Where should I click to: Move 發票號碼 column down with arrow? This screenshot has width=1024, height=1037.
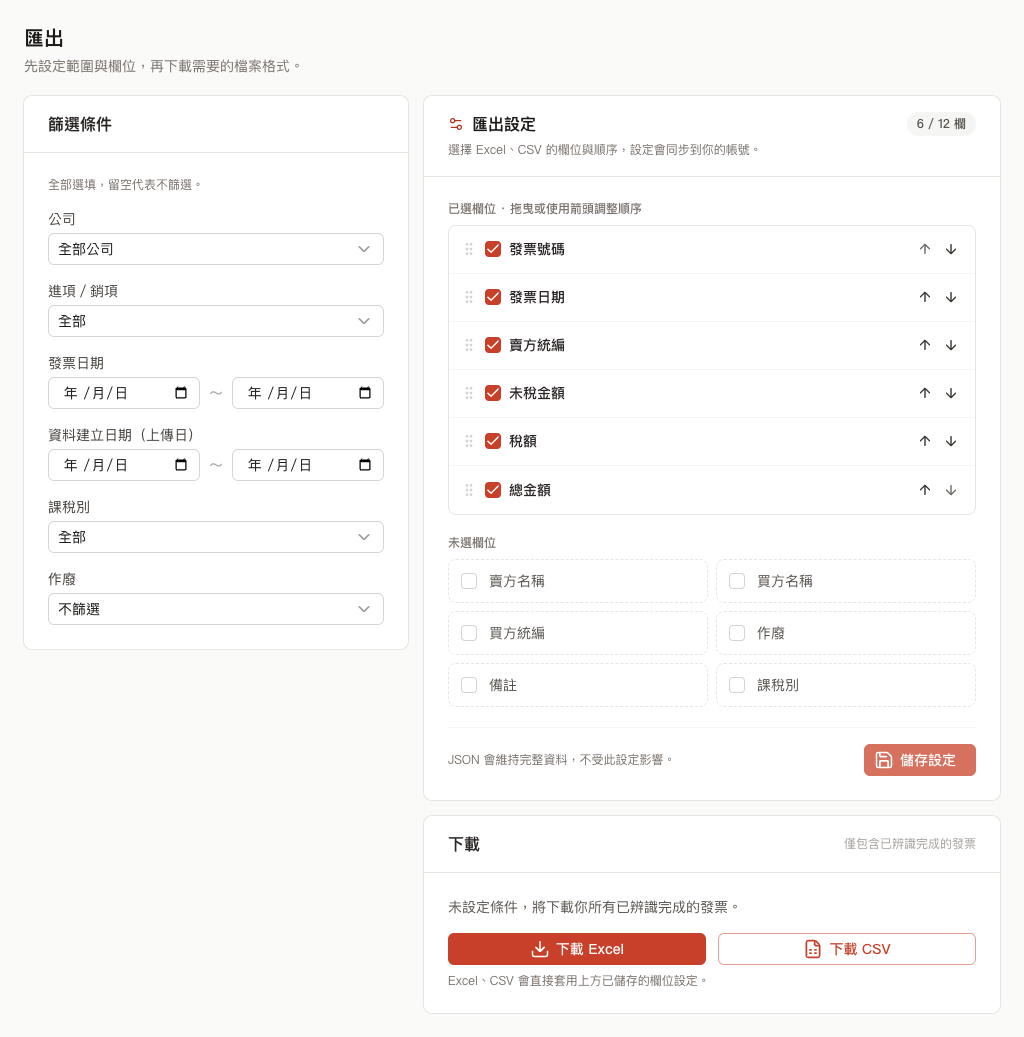(x=951, y=249)
